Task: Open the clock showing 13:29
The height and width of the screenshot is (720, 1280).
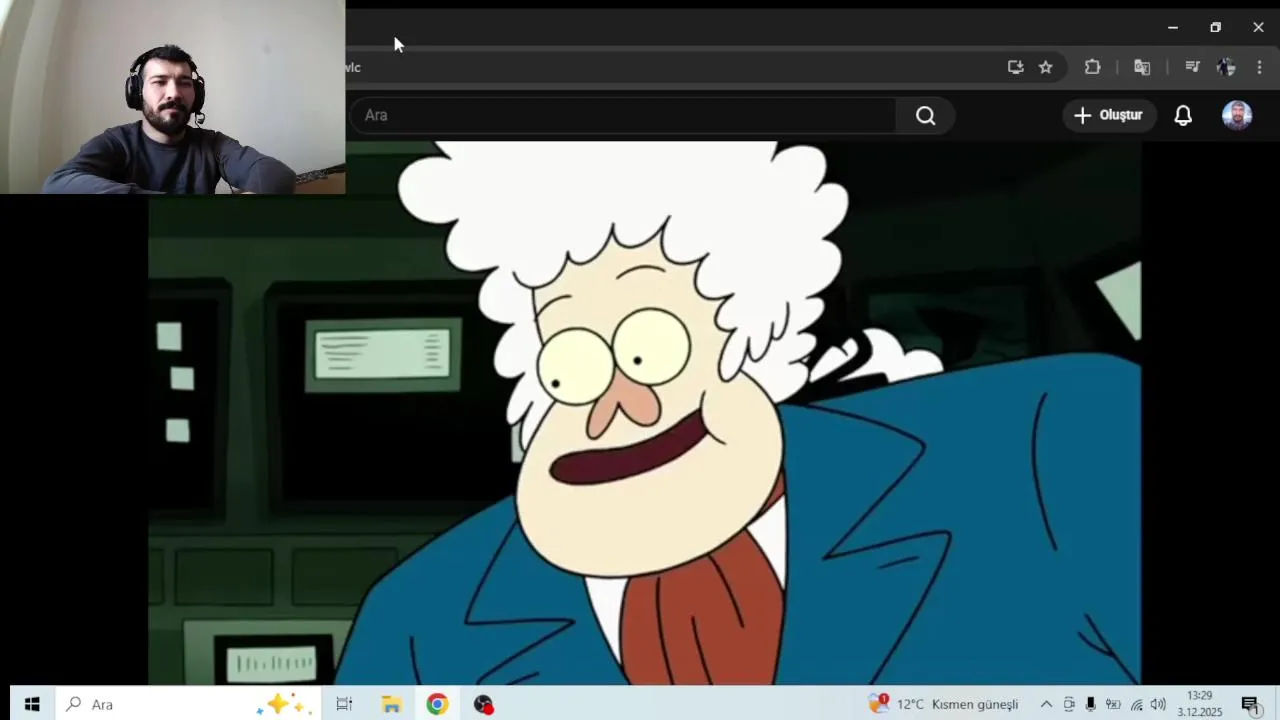Action: click(x=1199, y=704)
